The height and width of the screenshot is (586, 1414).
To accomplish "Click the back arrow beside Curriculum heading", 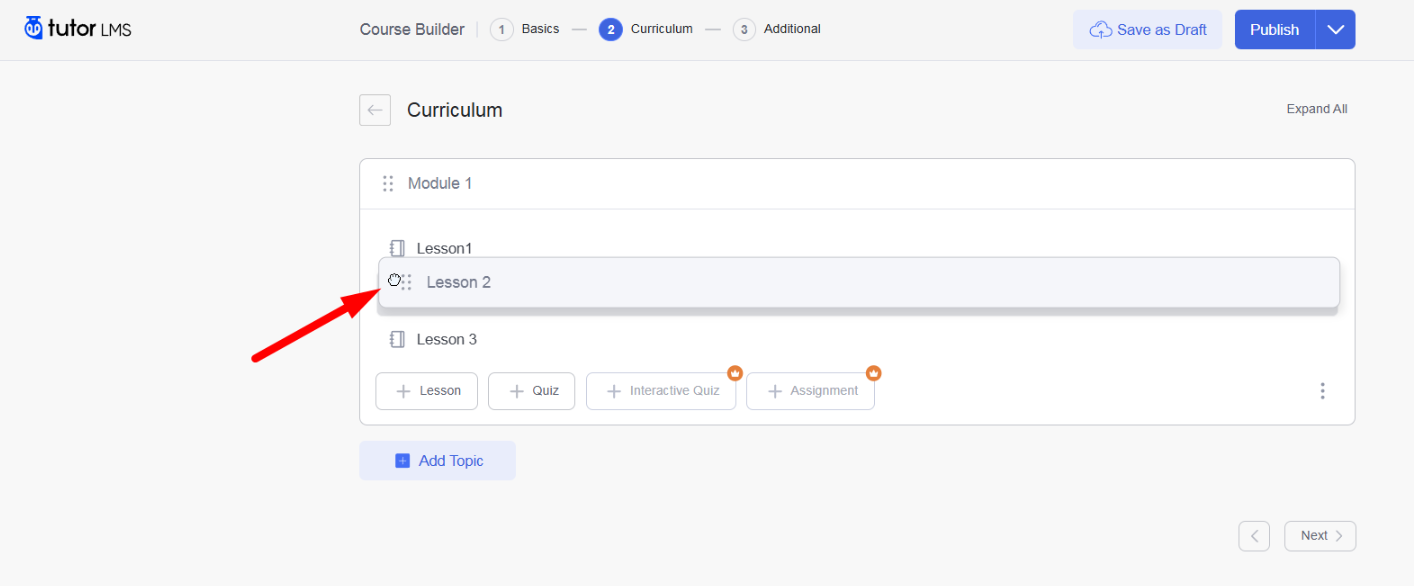I will pos(375,110).
